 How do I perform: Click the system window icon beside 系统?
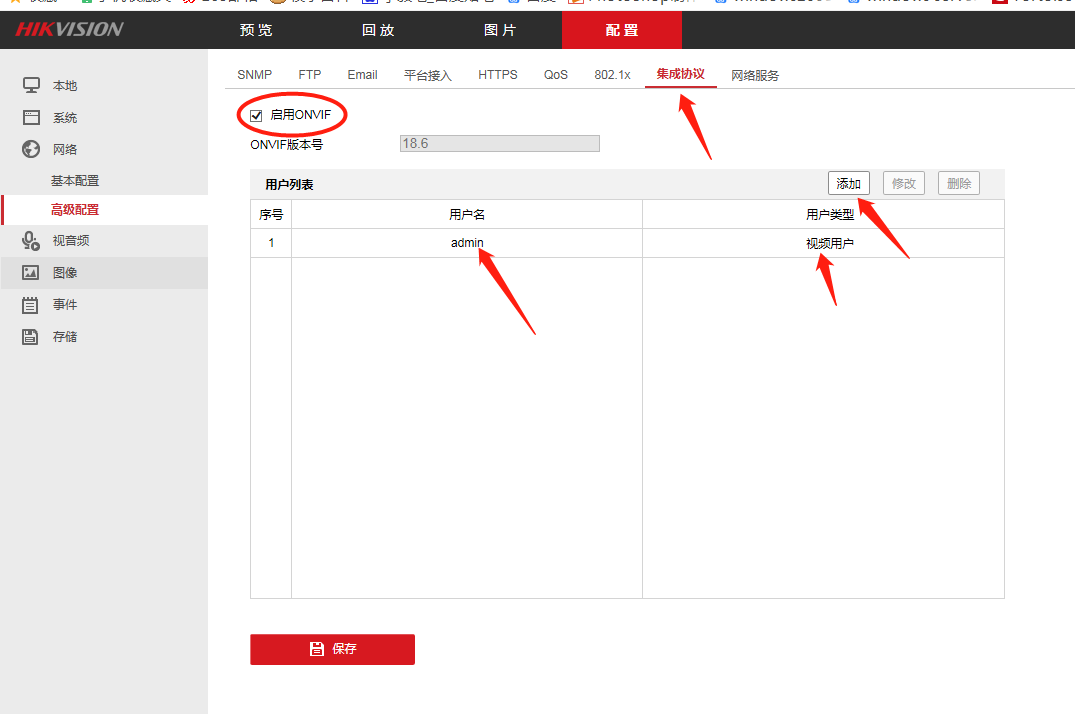(x=31, y=118)
